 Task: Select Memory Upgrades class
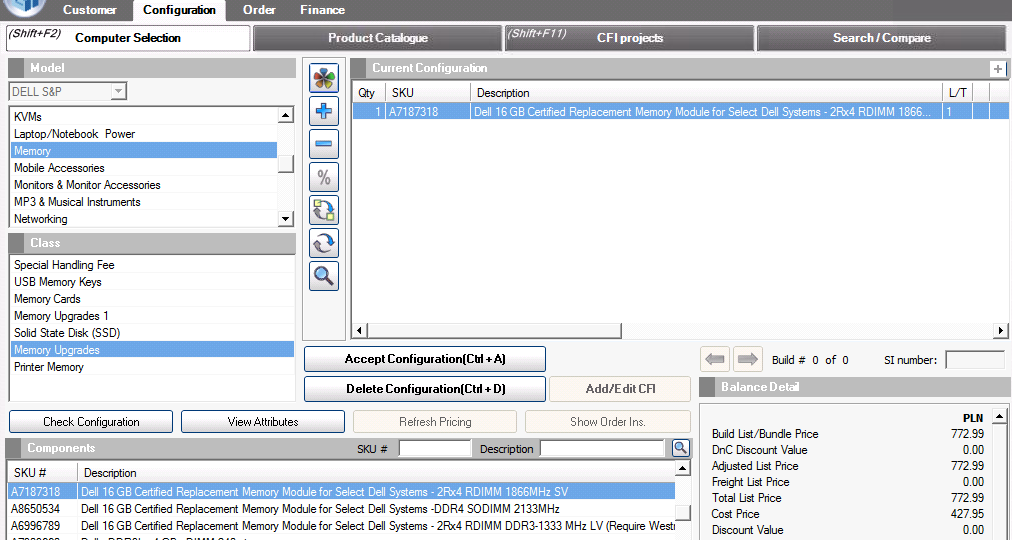(x=152, y=350)
